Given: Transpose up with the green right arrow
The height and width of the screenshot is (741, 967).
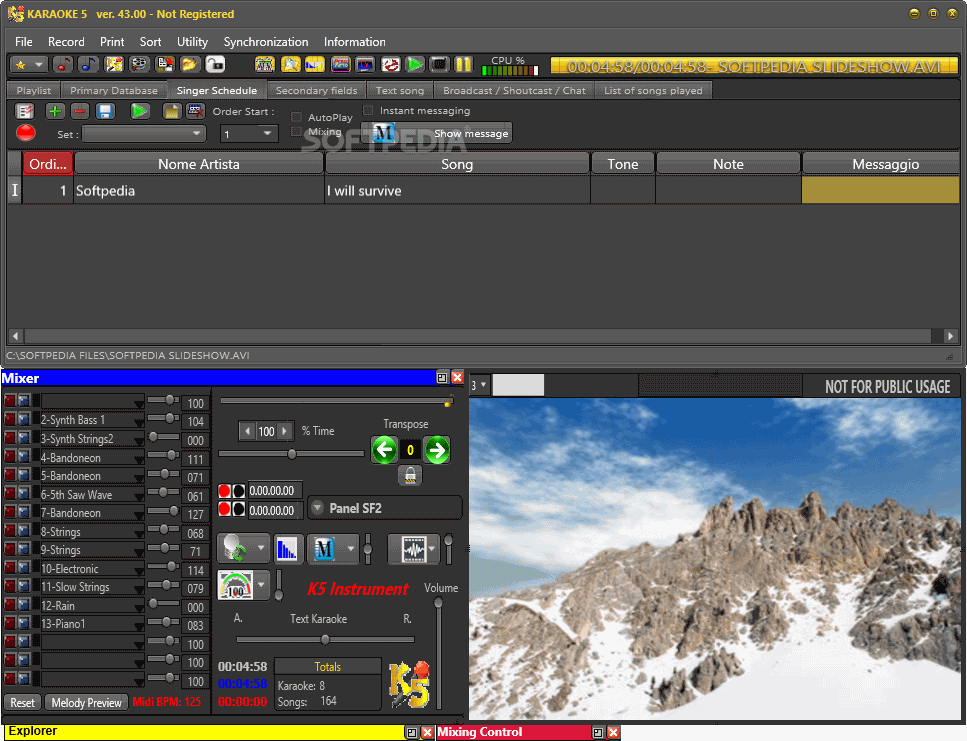Looking at the screenshot, I should pyautogui.click(x=437, y=450).
